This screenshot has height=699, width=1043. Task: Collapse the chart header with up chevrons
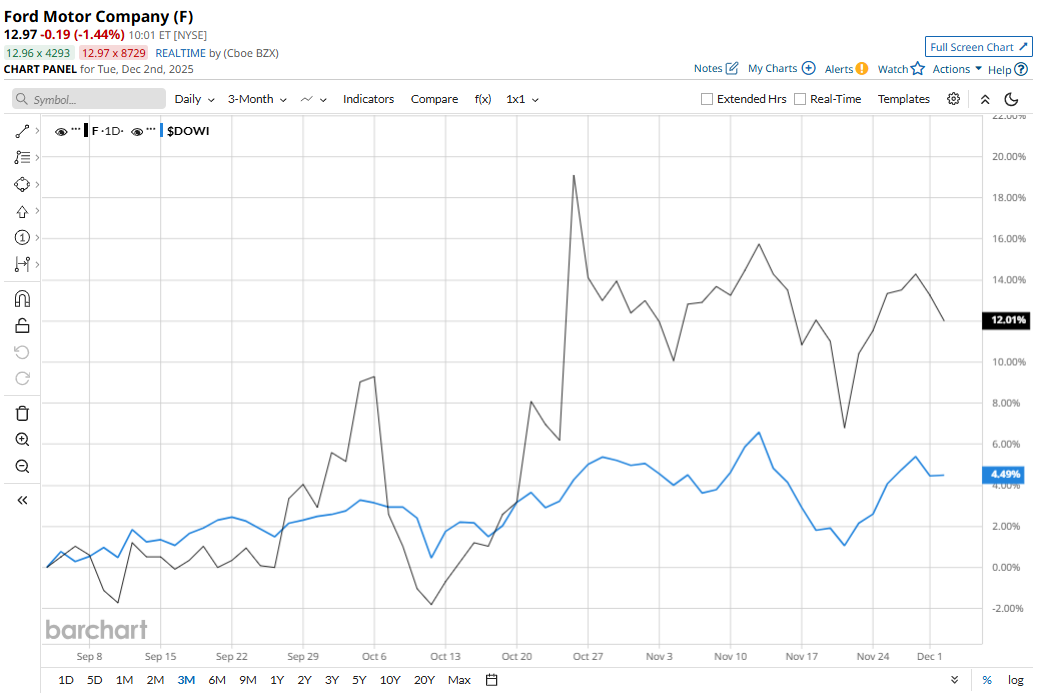coord(985,99)
